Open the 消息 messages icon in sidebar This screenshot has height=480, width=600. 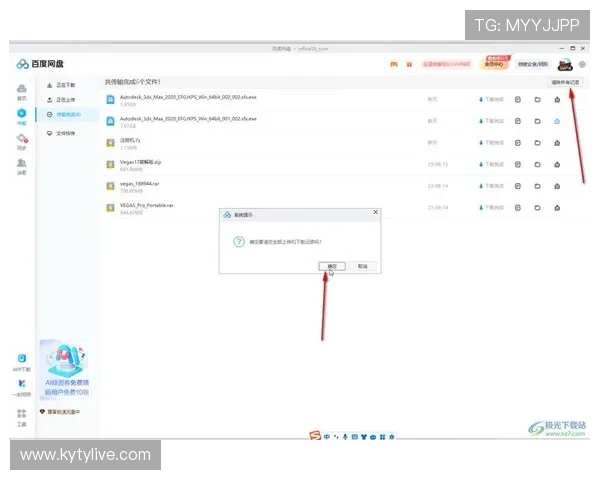point(21,165)
